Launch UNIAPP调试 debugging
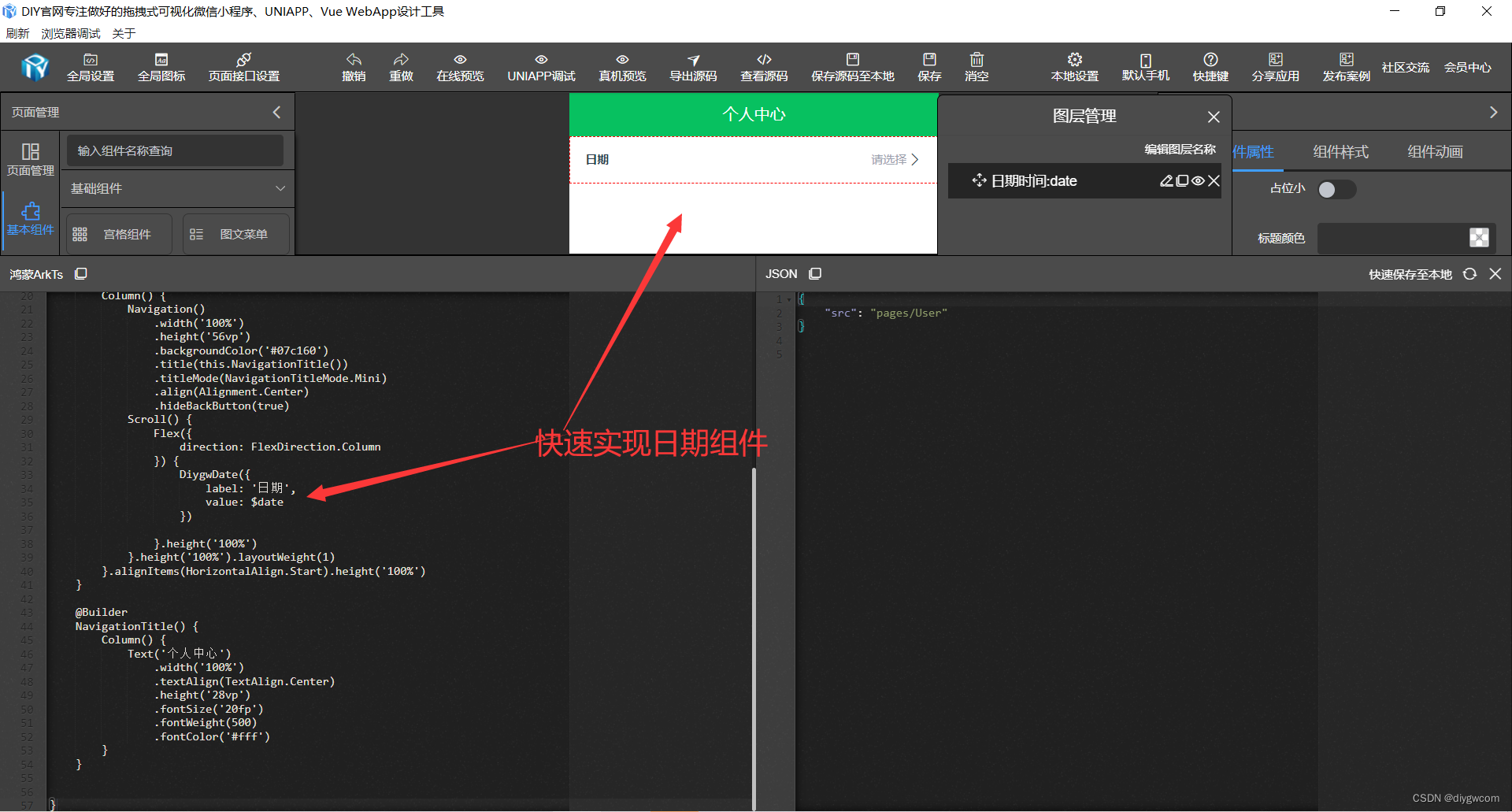1512x812 pixels. click(541, 68)
